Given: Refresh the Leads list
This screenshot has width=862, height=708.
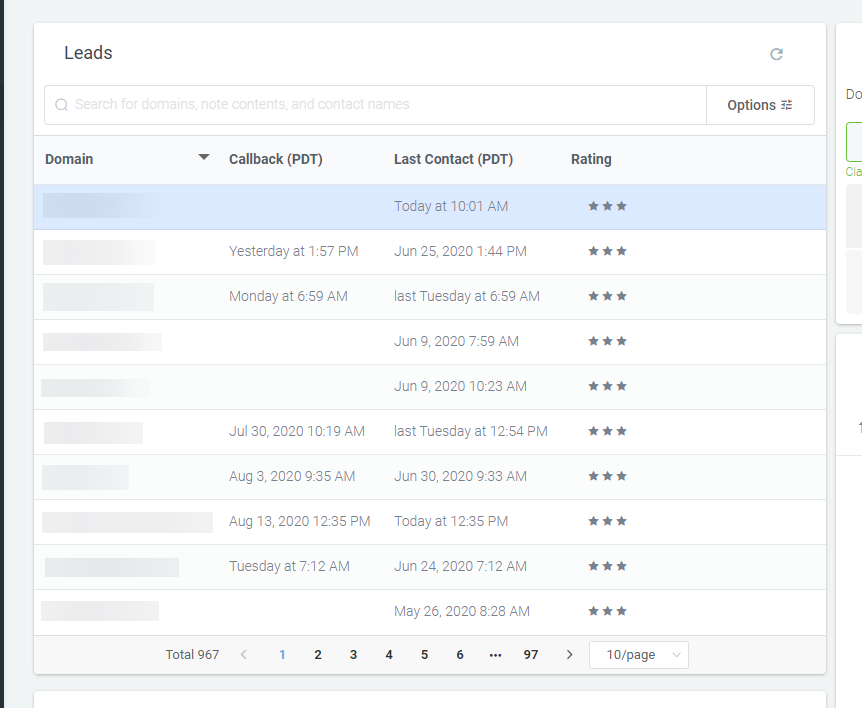Looking at the screenshot, I should click(777, 54).
